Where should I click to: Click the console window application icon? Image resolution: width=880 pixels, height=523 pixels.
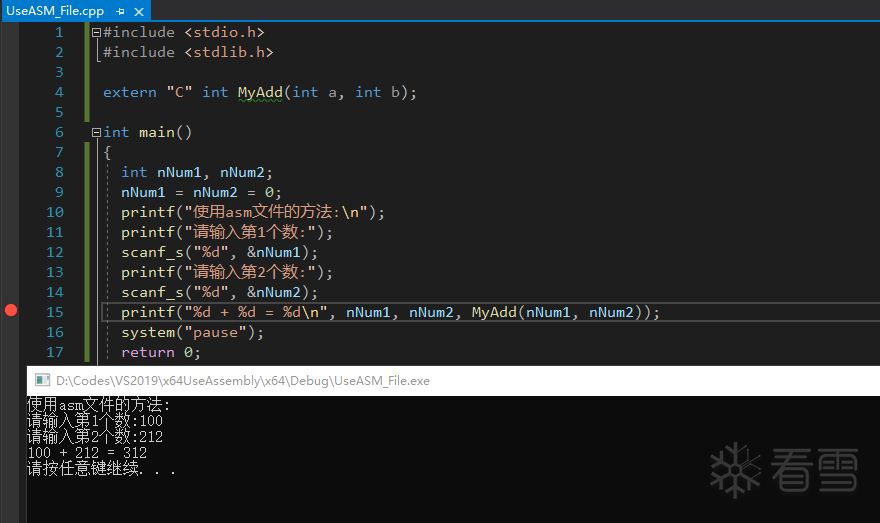pos(43,380)
